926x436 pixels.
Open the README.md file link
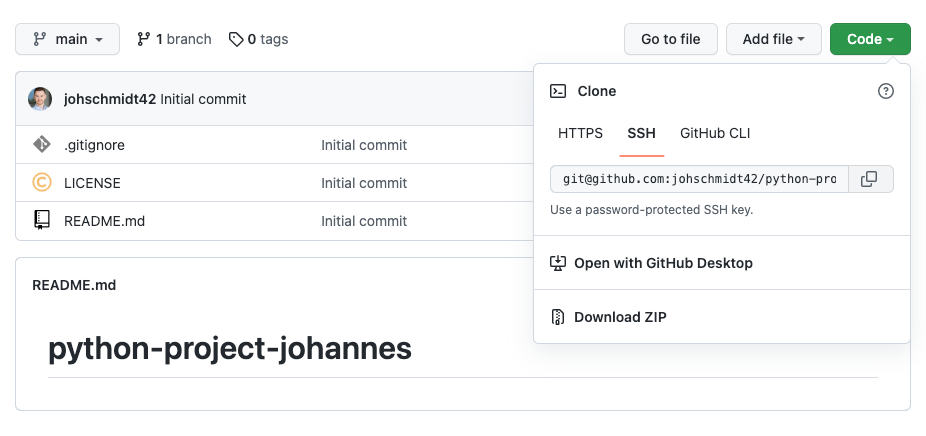pos(104,221)
